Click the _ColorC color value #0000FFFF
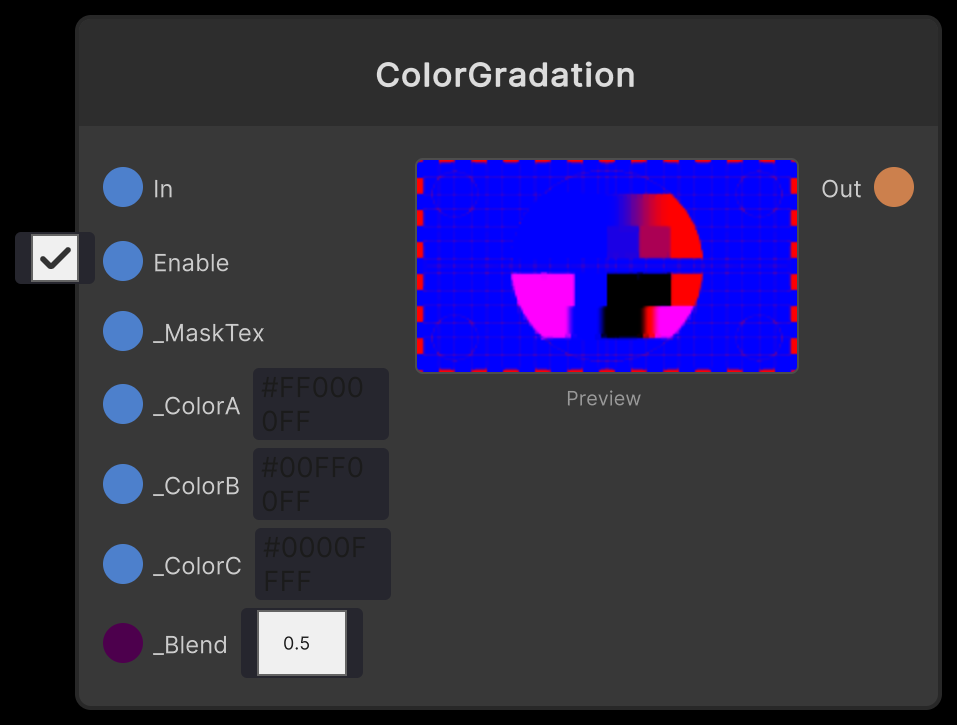Image resolution: width=957 pixels, height=725 pixels. [320, 563]
